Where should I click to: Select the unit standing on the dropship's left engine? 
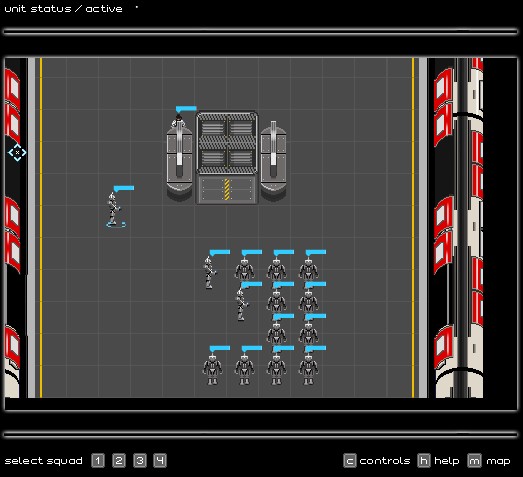(x=178, y=121)
